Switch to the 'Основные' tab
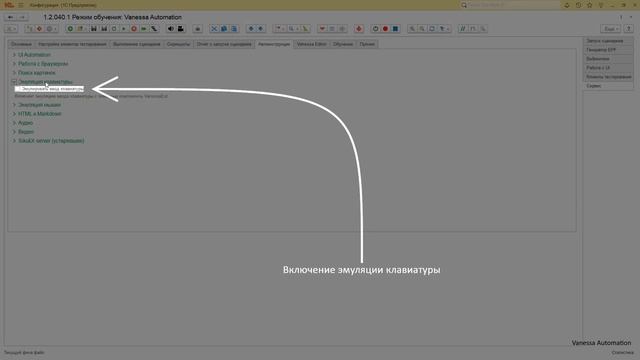 tap(21, 44)
